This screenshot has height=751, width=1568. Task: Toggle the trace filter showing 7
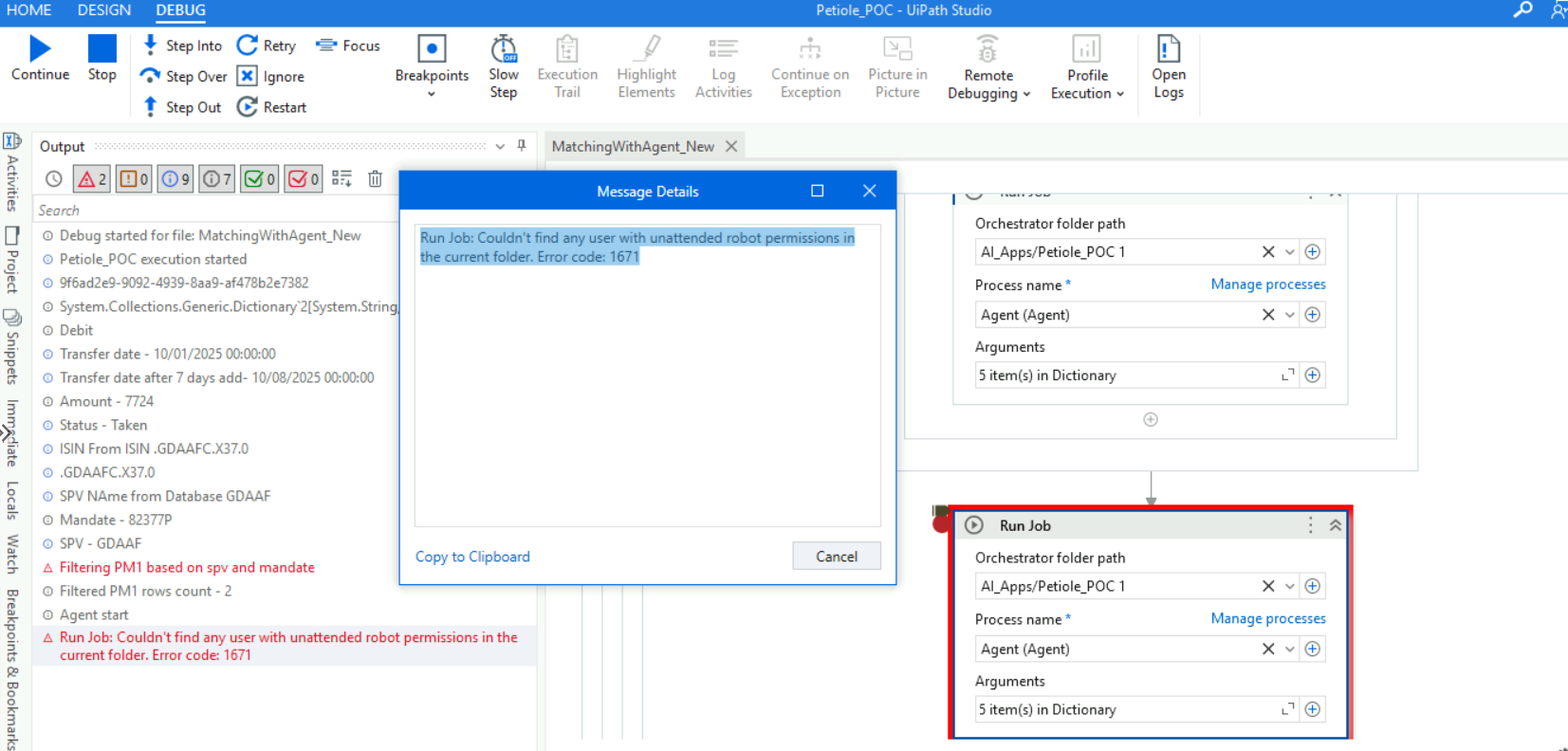click(217, 178)
